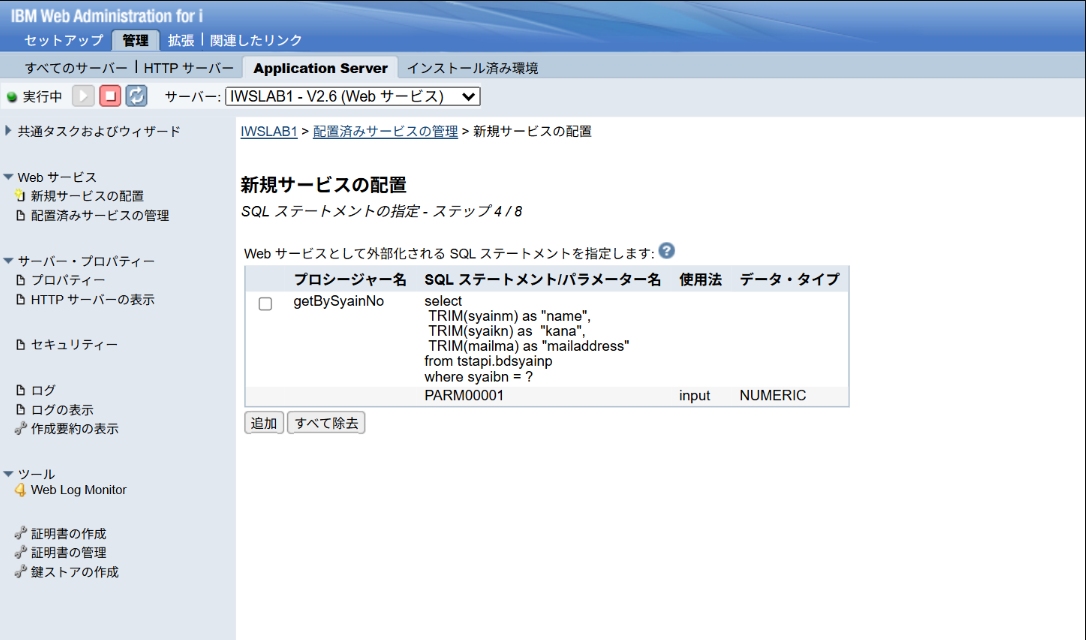
Task: Click the プロシージャー名 column header
Action: [x=350, y=279]
